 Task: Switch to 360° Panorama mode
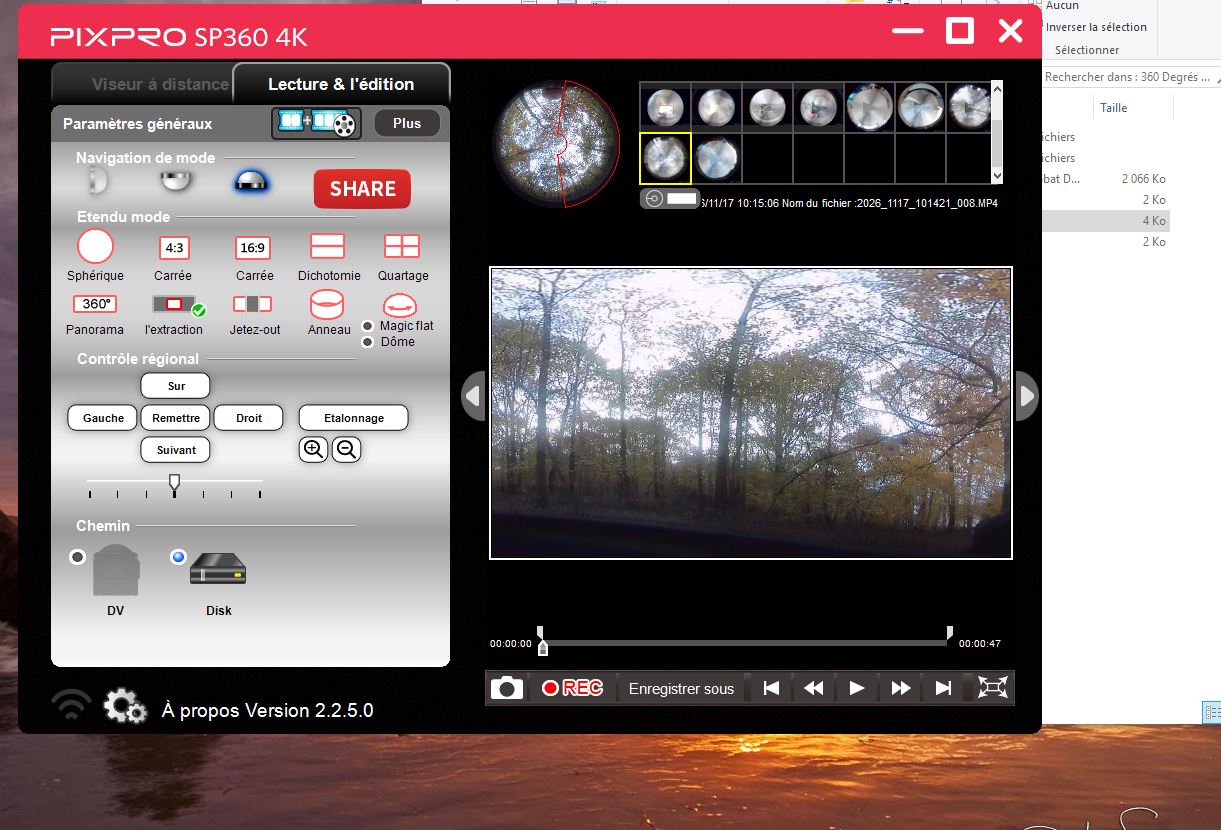(x=95, y=304)
